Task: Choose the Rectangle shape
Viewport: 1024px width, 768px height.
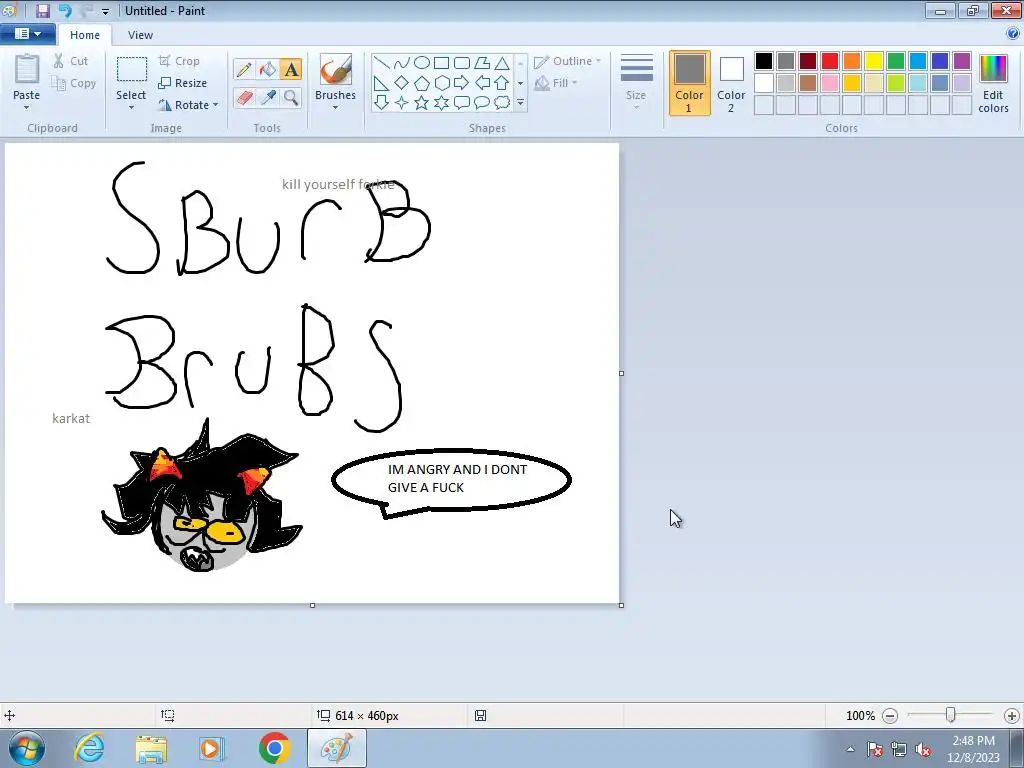Action: coord(441,63)
